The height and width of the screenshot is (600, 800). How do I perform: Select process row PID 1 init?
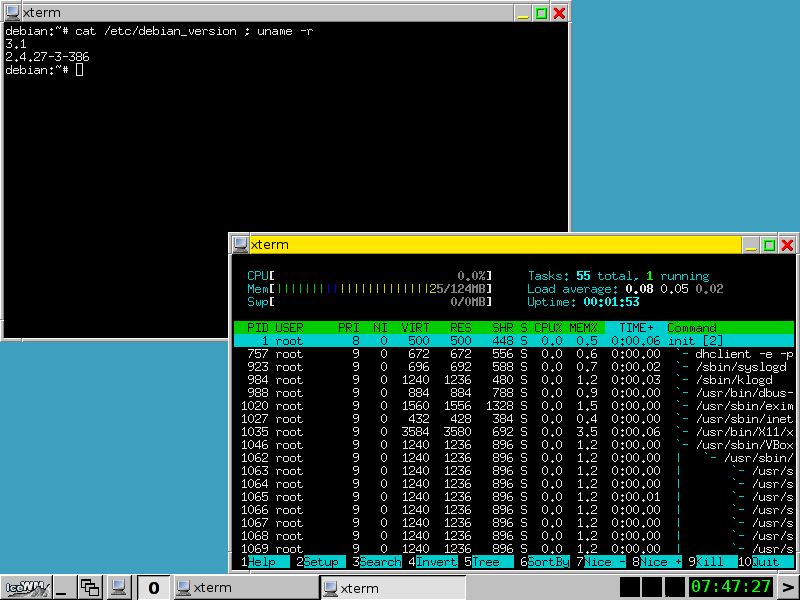[514, 341]
